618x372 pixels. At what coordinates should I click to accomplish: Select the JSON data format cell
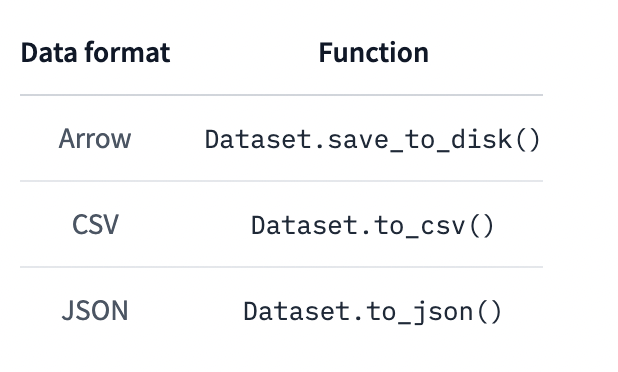coord(95,311)
